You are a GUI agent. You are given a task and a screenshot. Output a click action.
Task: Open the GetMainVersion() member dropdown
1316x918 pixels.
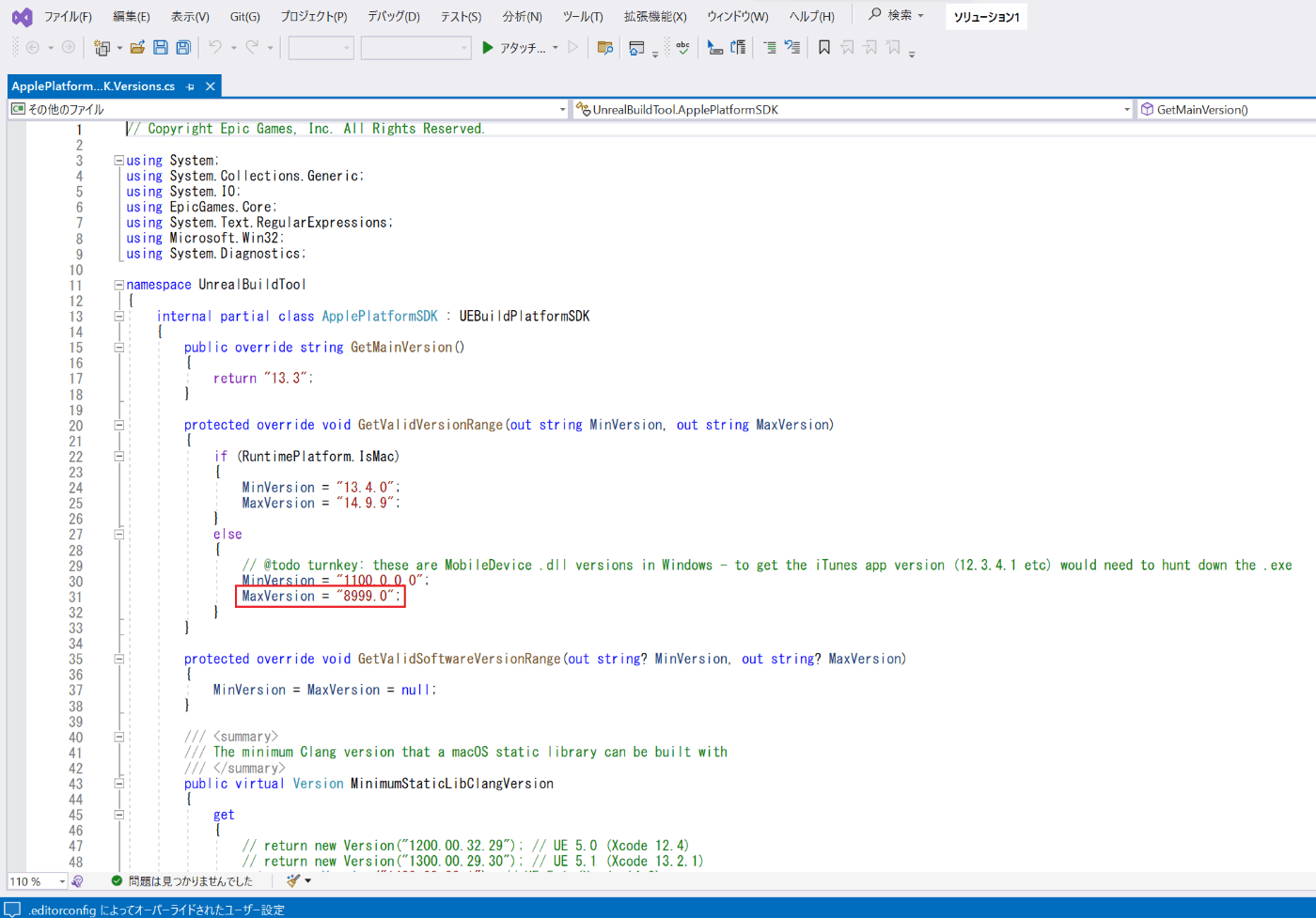point(1227,110)
